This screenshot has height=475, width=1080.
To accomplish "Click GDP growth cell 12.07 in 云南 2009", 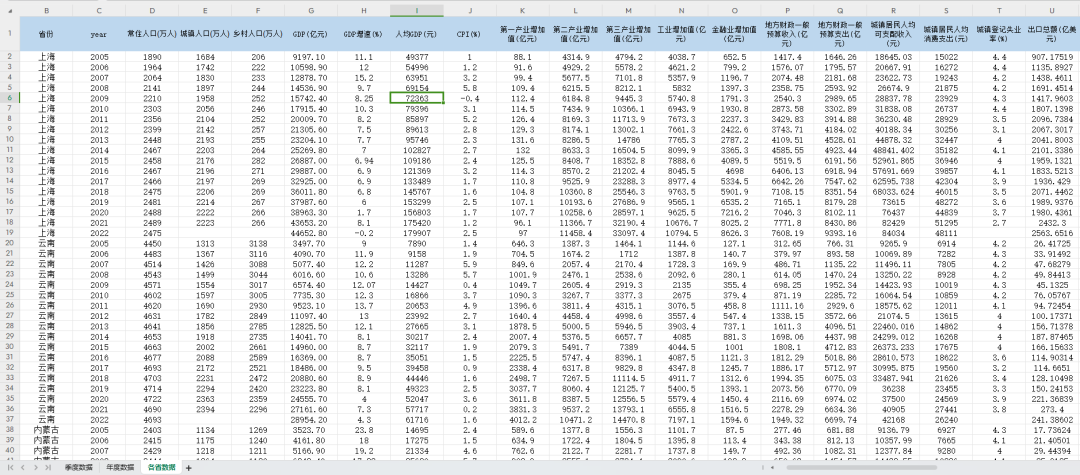I will pos(364,284).
